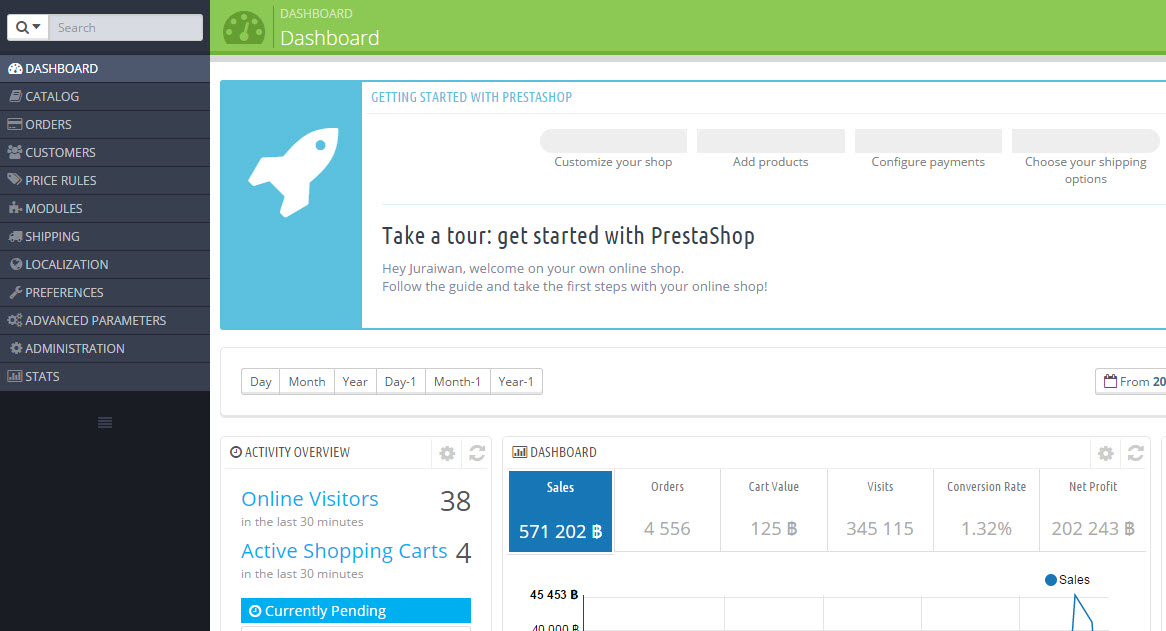The image size is (1166, 631).
Task: Set date range to Year-1
Action: point(516,381)
